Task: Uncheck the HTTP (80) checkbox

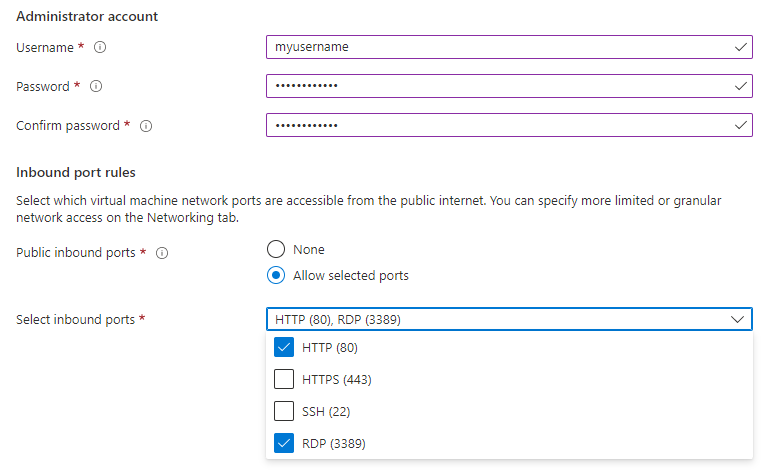Action: 284,348
